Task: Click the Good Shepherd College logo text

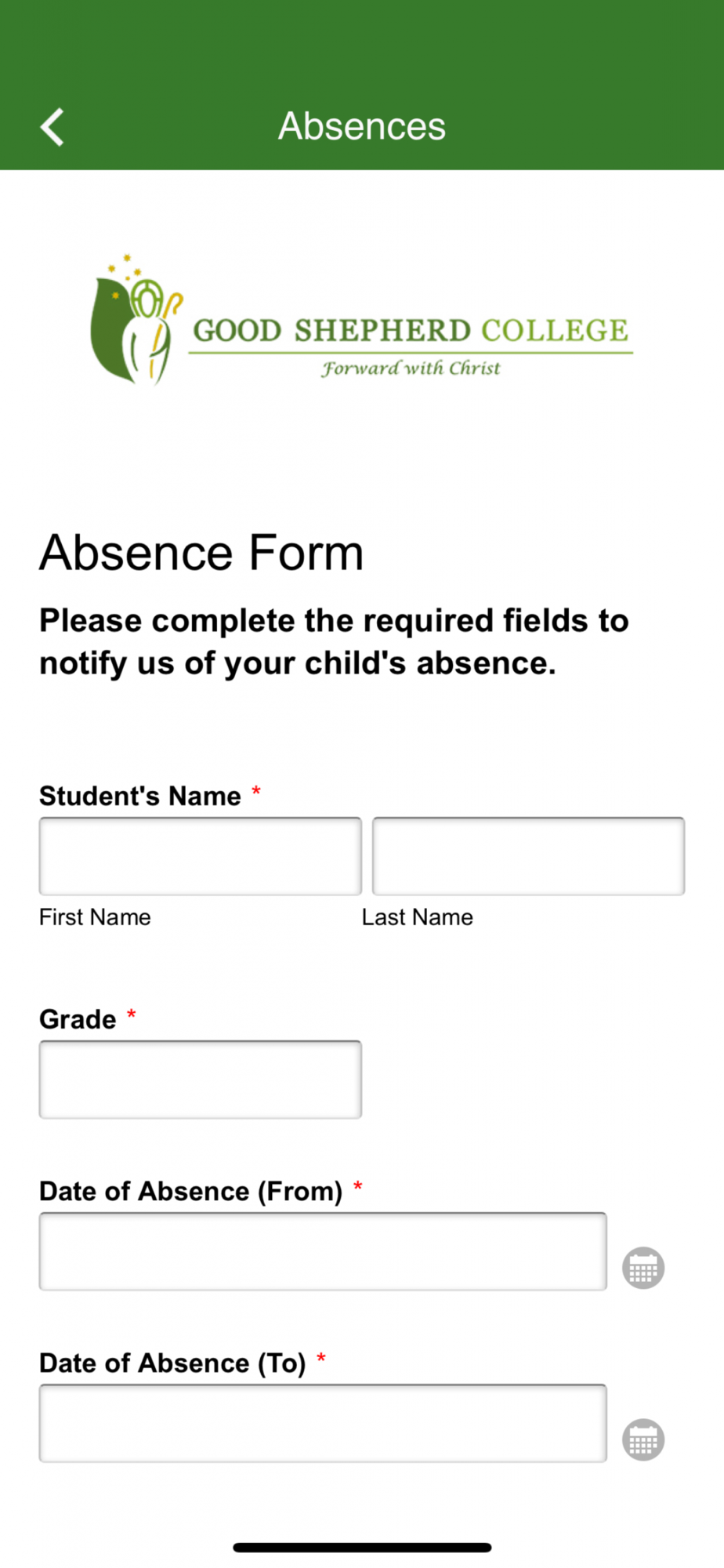Action: (411, 331)
